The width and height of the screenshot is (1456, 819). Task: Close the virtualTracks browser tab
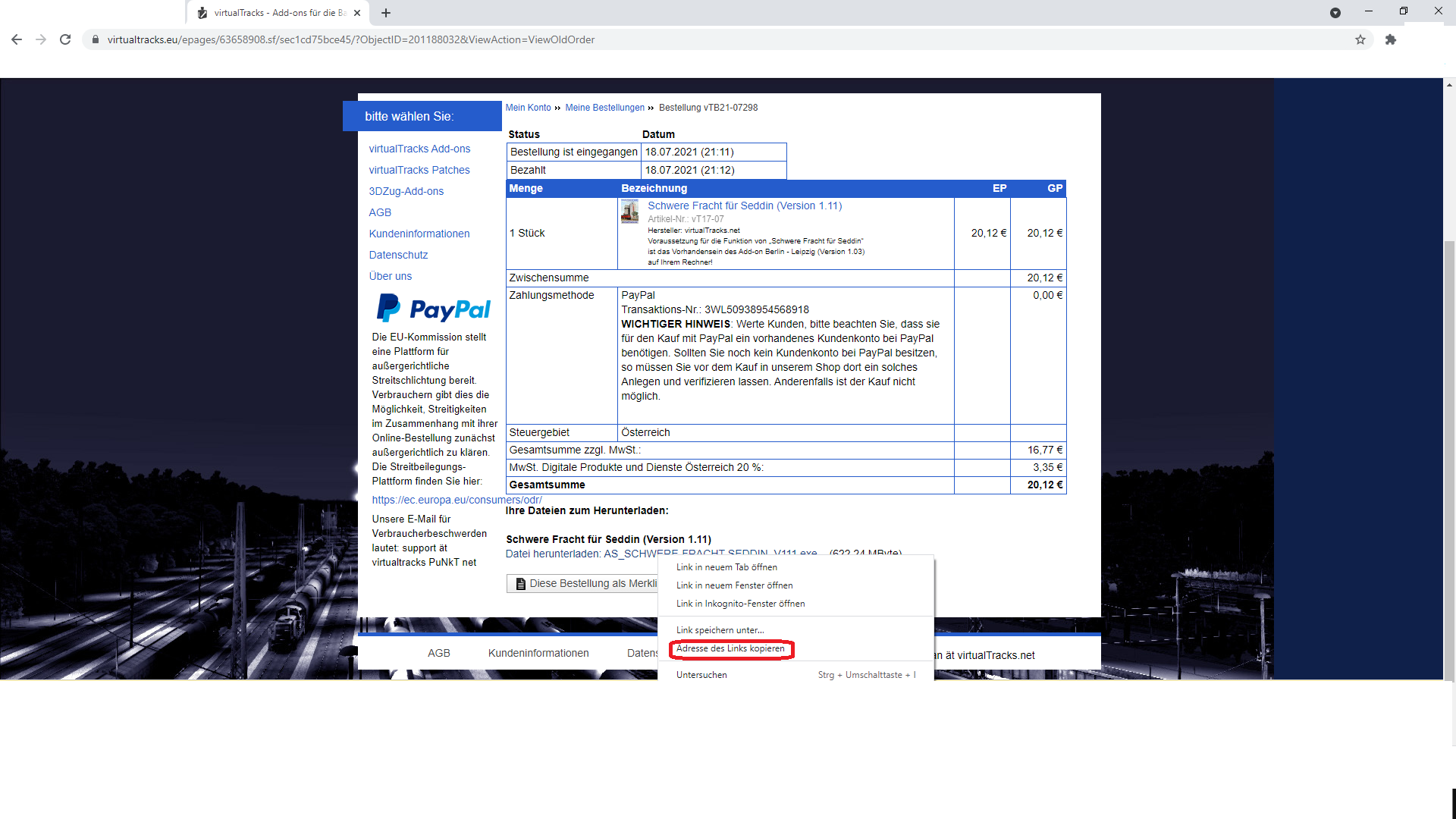tap(357, 13)
